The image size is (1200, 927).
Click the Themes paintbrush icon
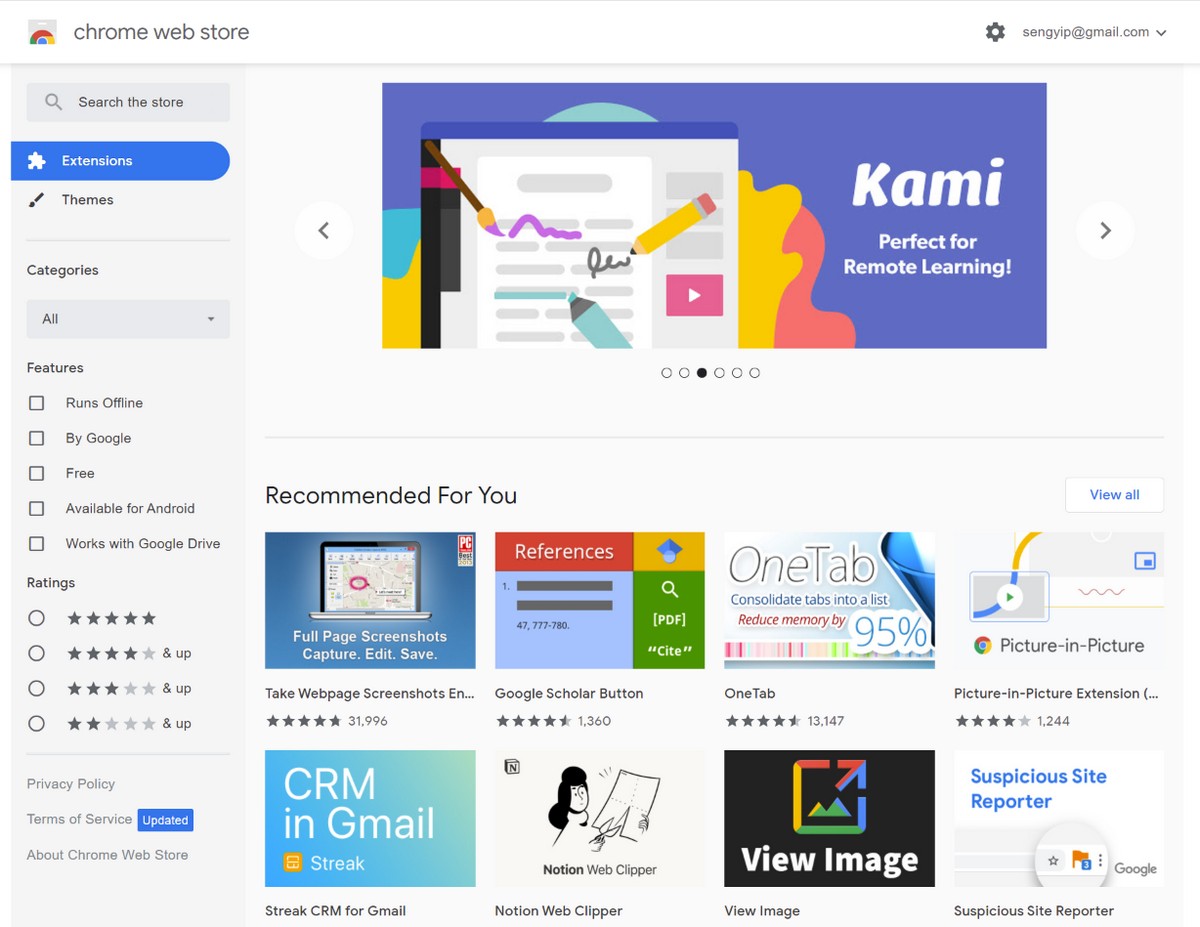tap(37, 200)
